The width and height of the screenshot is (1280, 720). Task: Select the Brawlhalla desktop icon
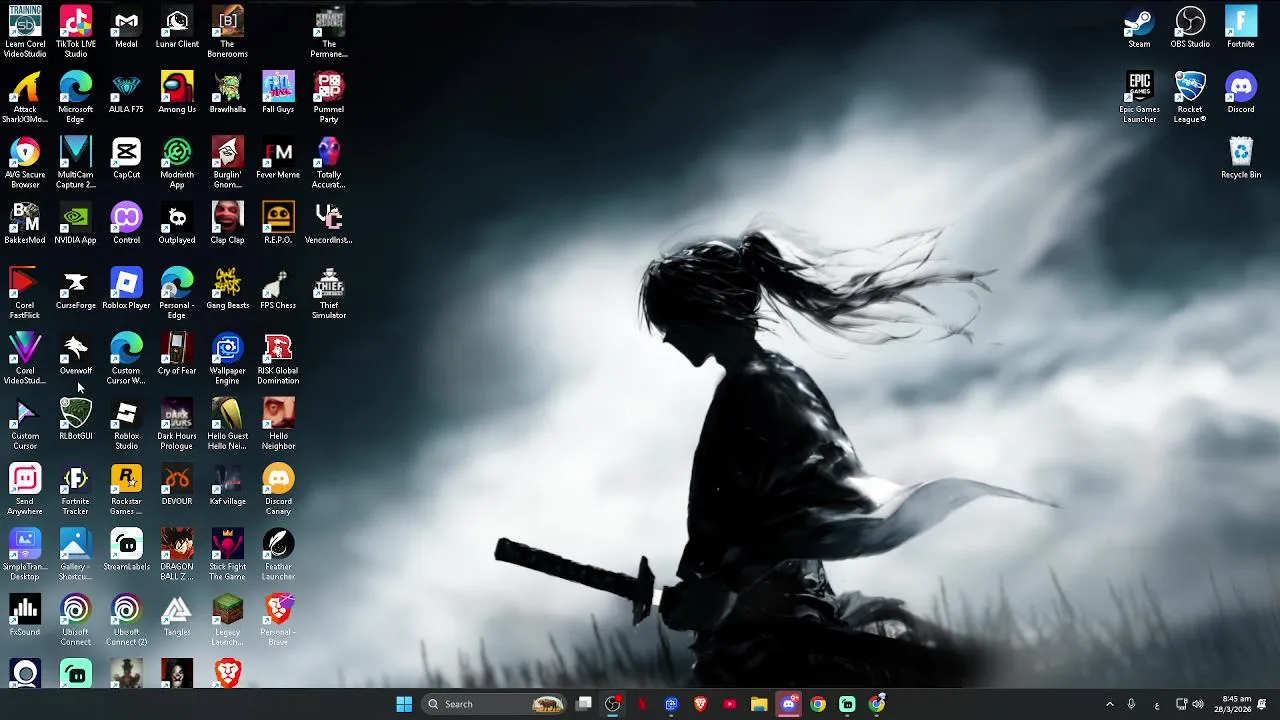tap(227, 93)
